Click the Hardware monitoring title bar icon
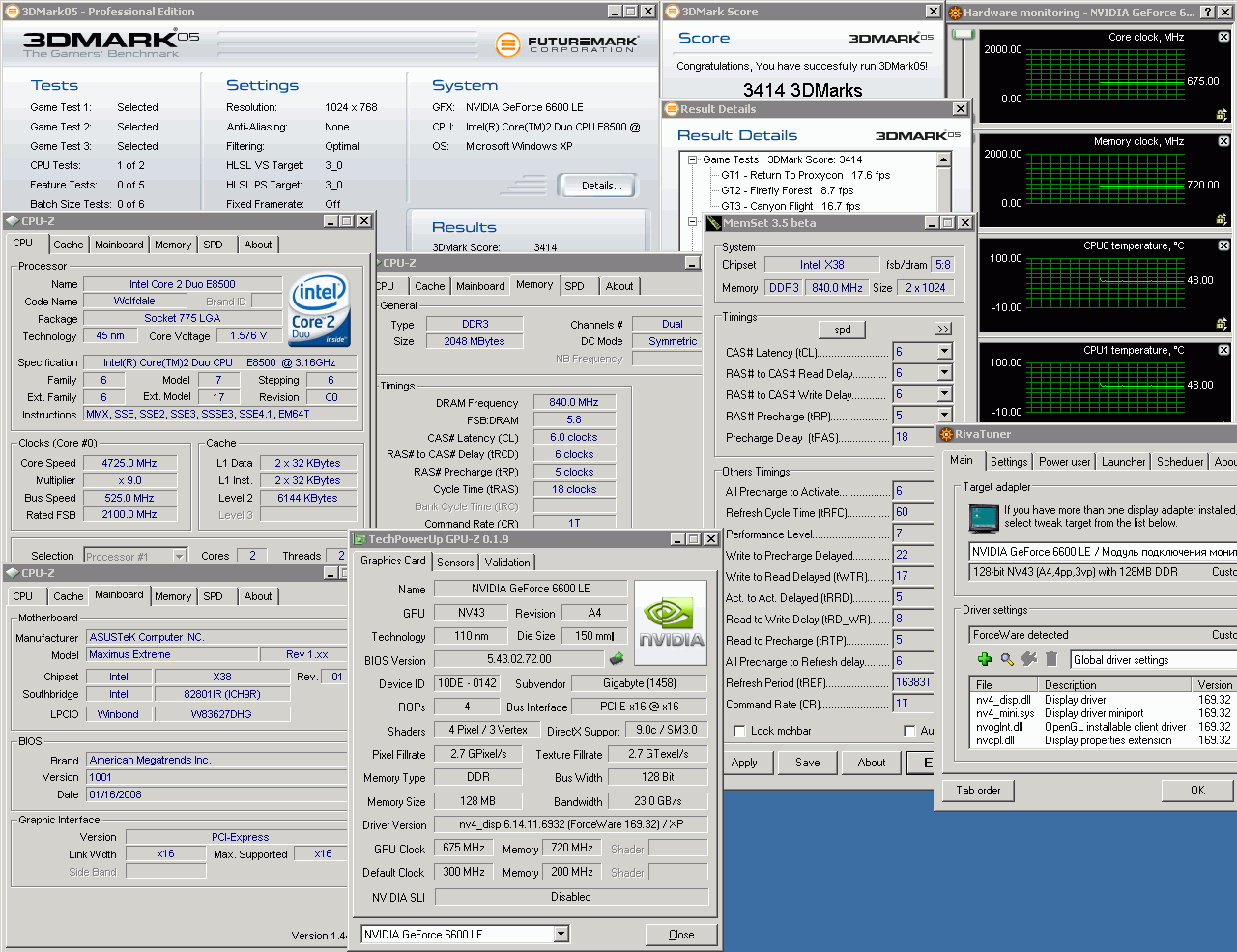This screenshot has width=1237, height=952. [x=955, y=13]
